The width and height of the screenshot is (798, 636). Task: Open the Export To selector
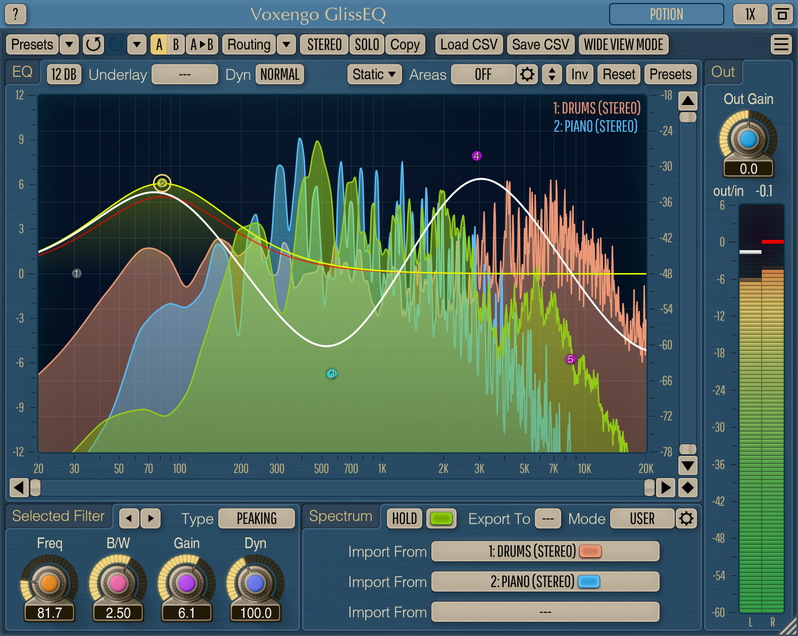tap(548, 518)
